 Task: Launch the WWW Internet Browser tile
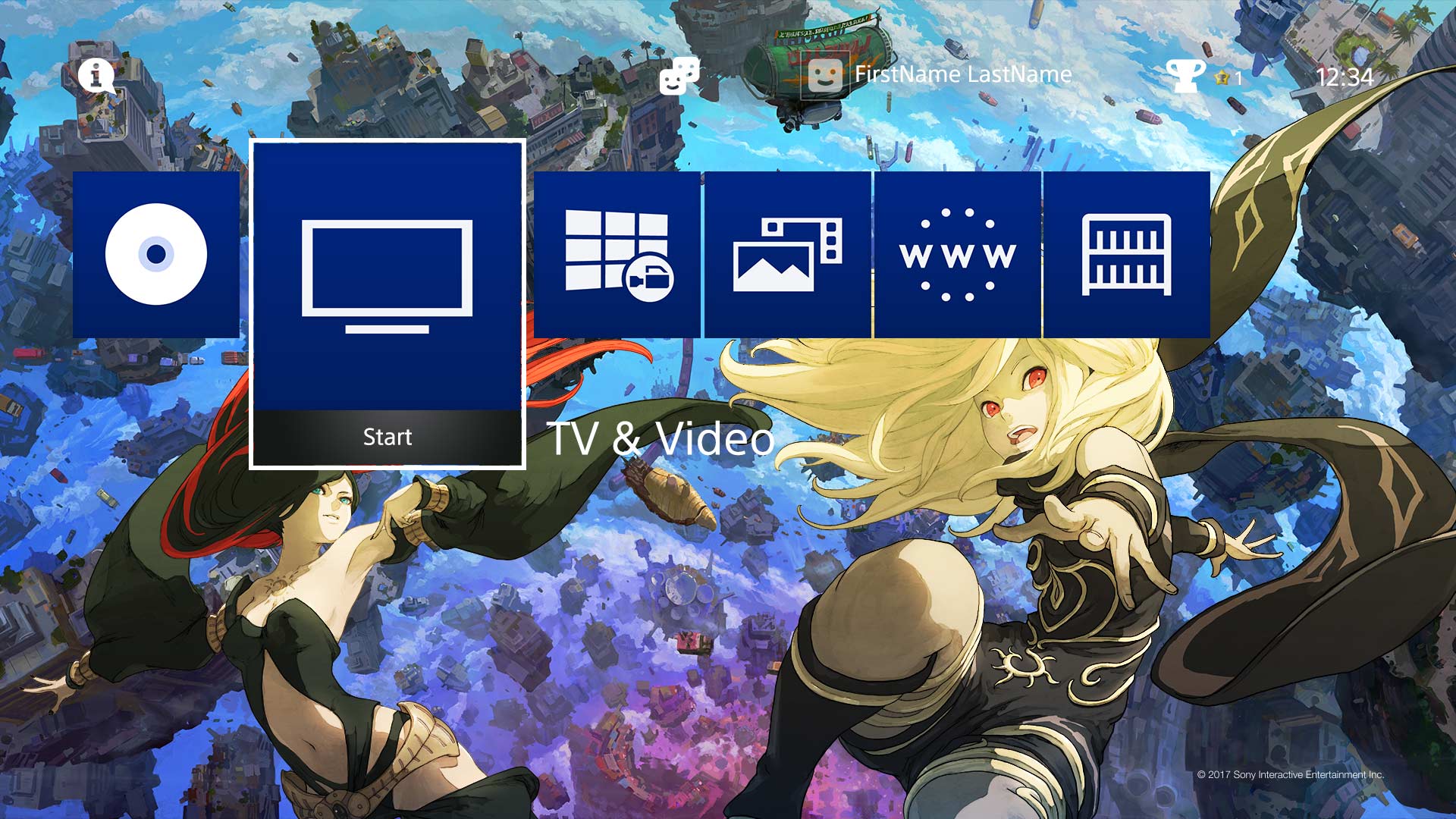click(x=957, y=254)
